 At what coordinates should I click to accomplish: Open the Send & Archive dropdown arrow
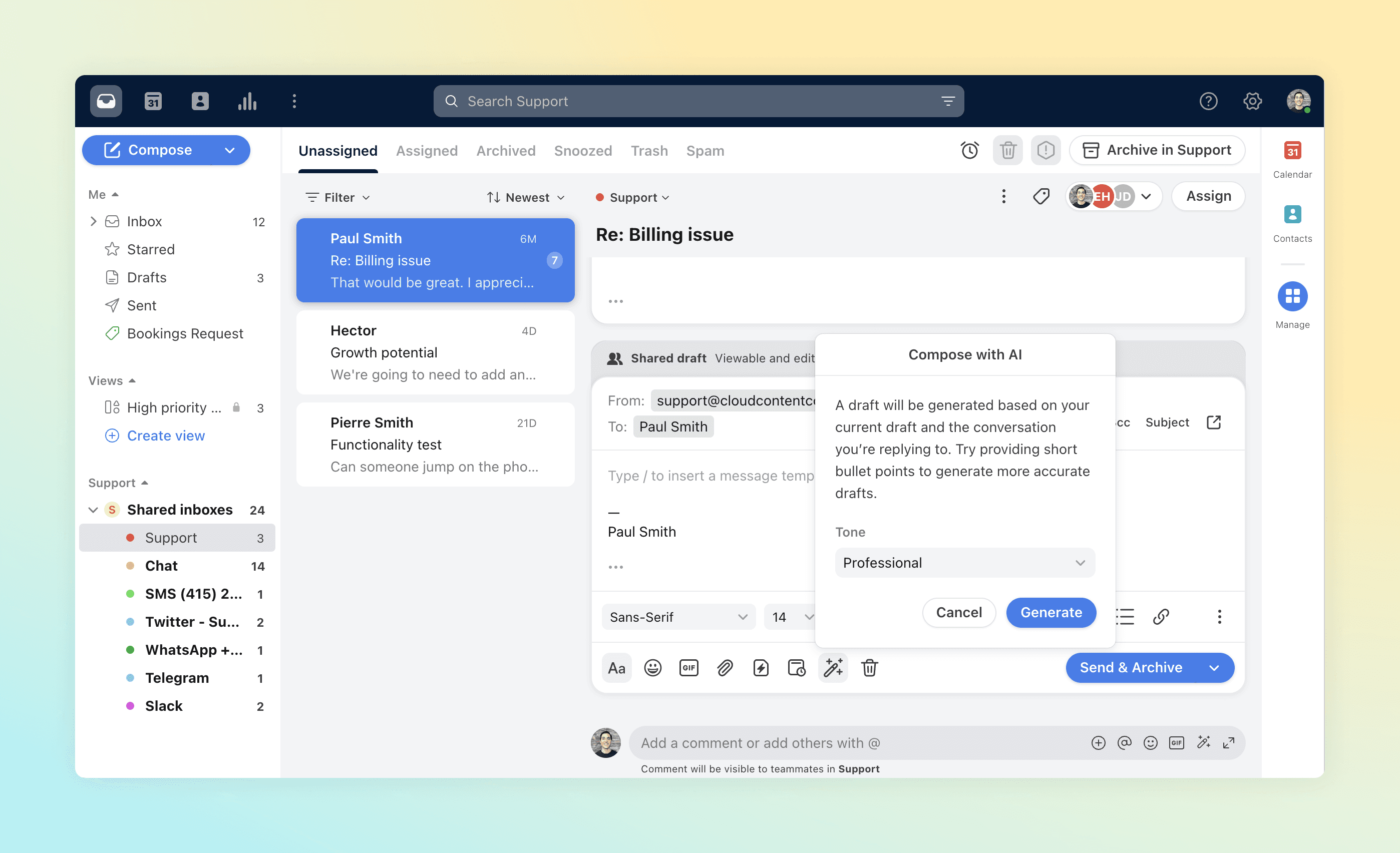click(x=1214, y=668)
